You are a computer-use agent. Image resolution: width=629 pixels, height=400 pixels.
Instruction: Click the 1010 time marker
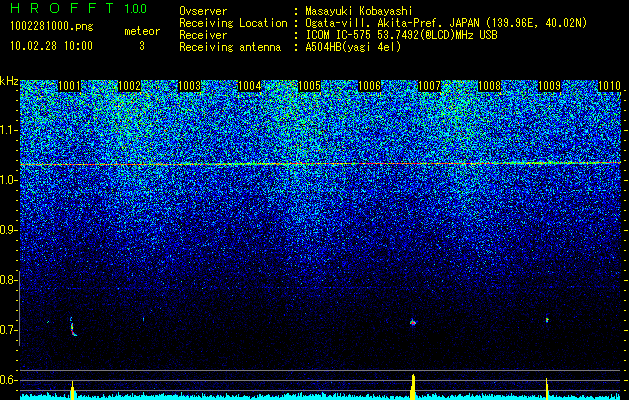point(609,86)
